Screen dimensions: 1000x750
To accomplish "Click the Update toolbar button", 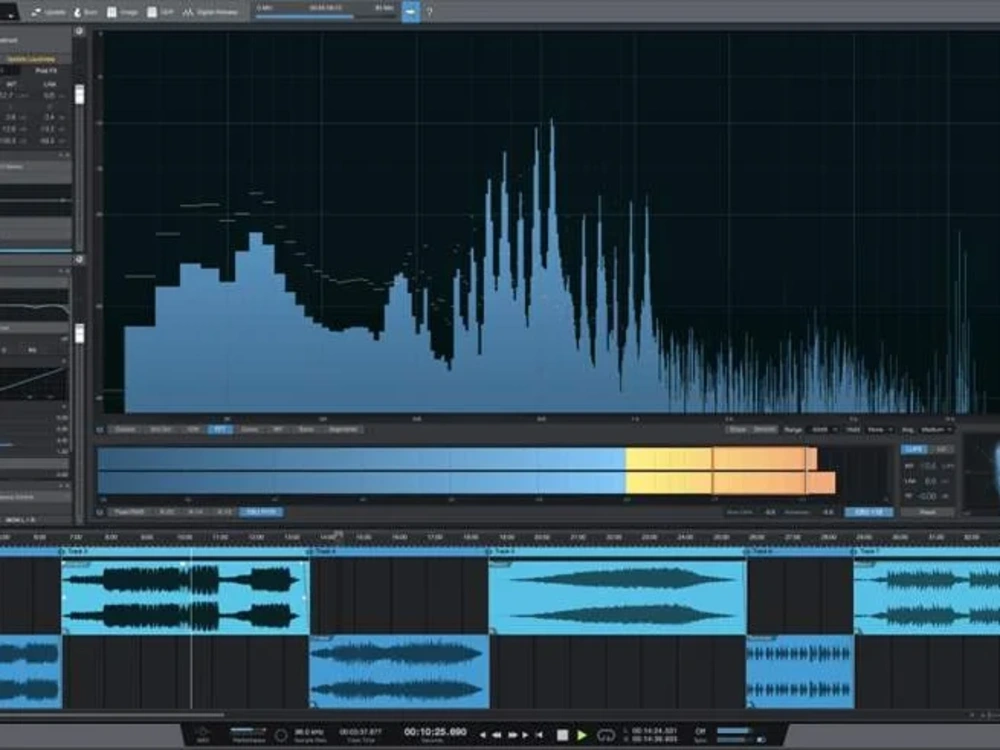I will (x=48, y=12).
